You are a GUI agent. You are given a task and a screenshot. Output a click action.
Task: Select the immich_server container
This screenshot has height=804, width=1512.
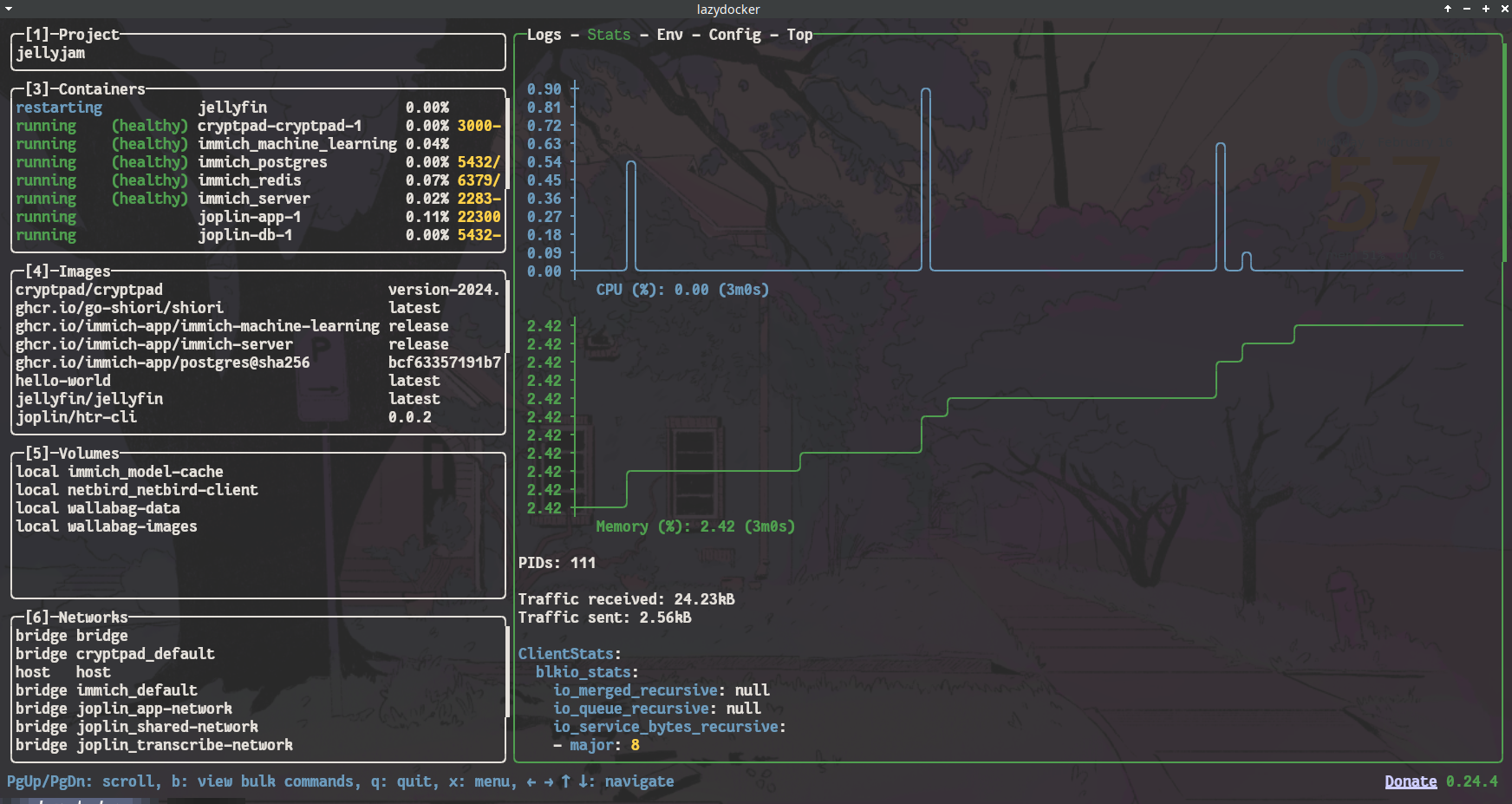(258, 199)
